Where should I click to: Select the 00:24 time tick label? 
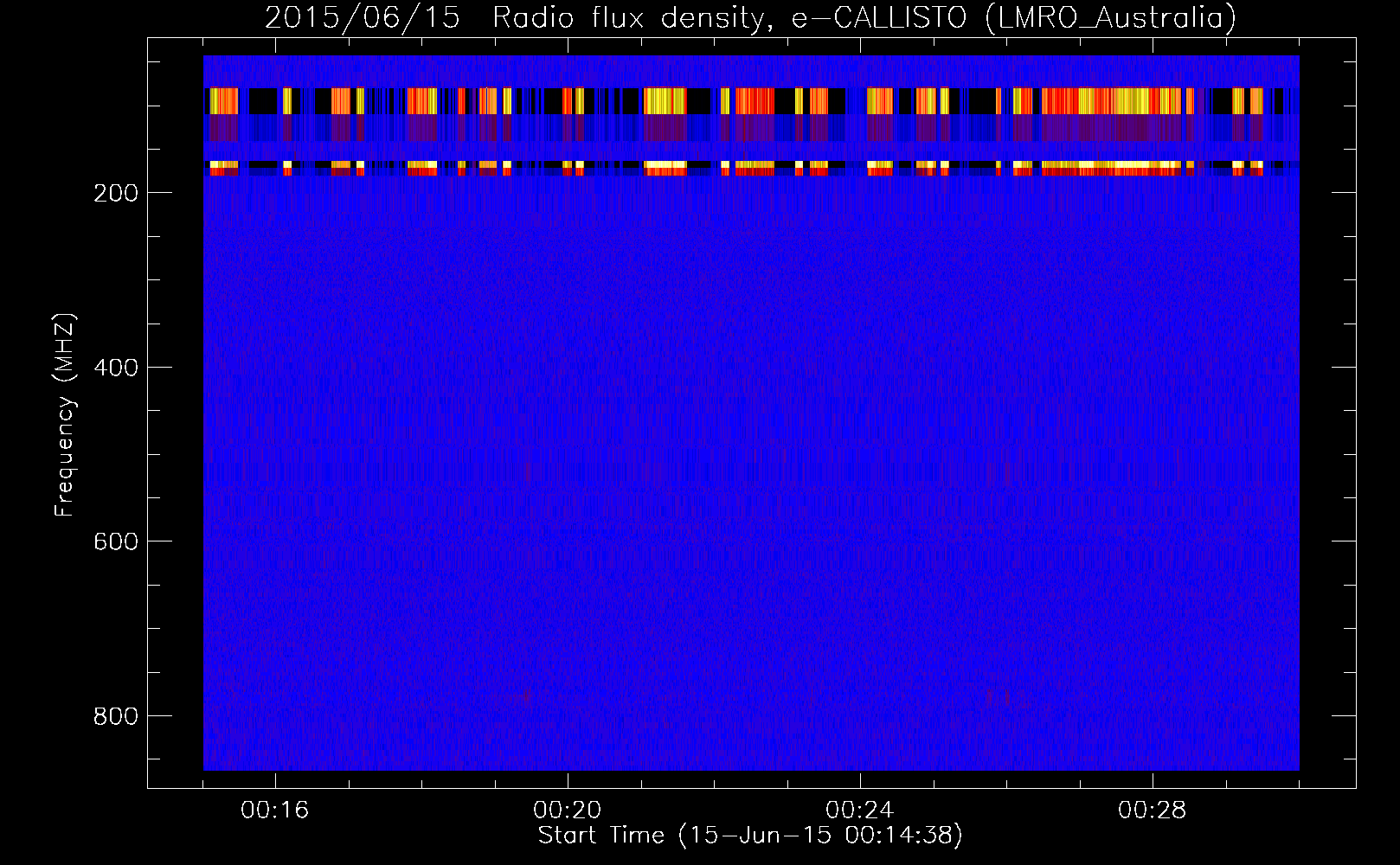pyautogui.click(x=860, y=811)
